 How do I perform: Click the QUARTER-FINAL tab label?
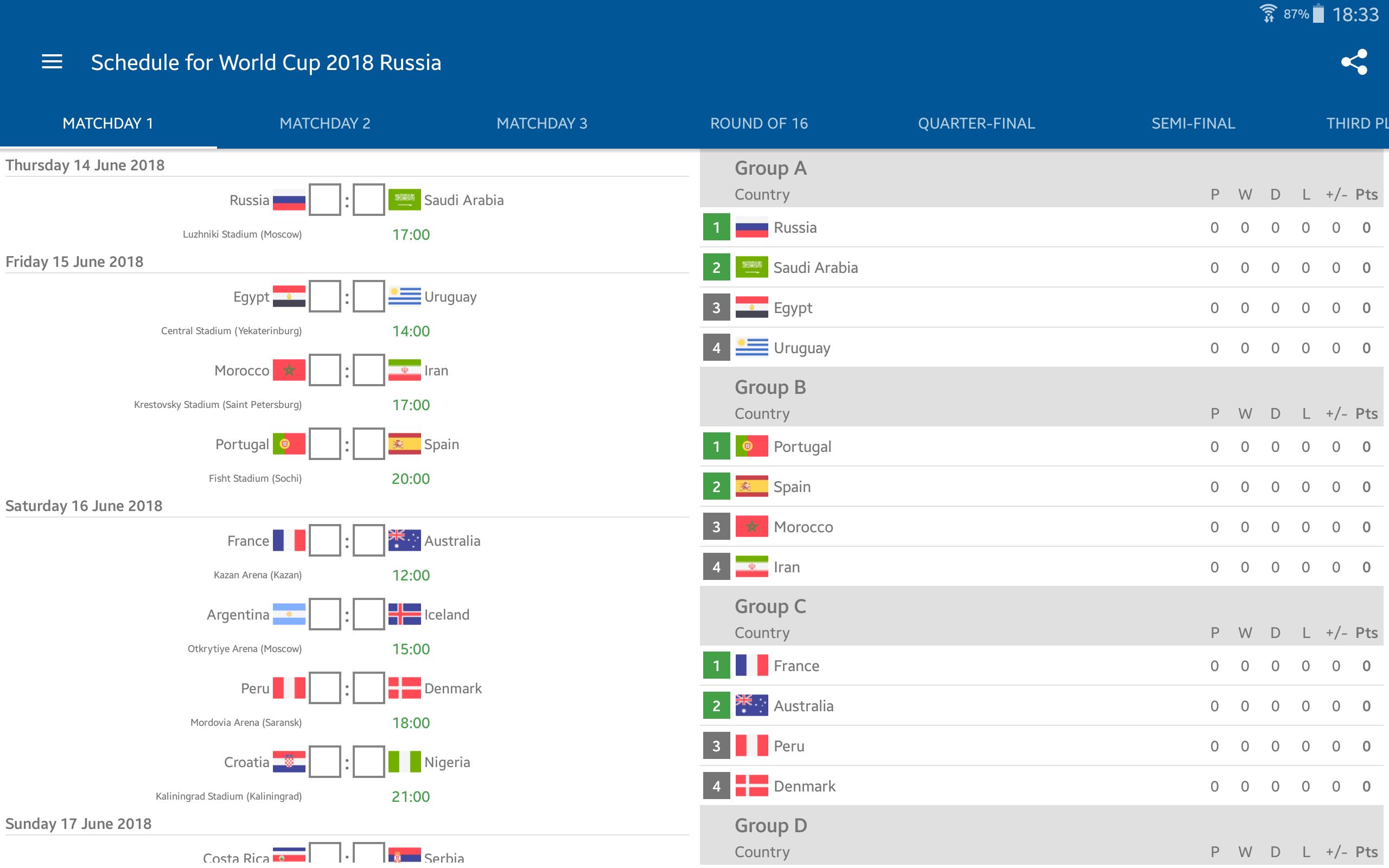[977, 122]
